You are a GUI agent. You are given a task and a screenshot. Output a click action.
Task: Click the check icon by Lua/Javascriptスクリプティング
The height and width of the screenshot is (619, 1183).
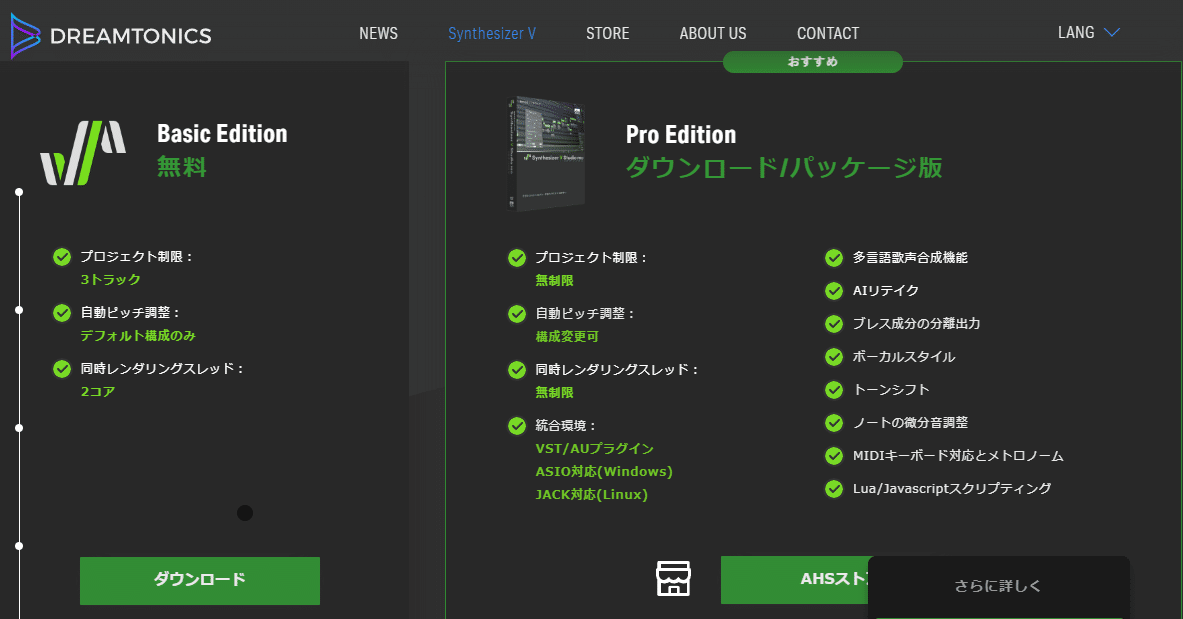(x=833, y=489)
